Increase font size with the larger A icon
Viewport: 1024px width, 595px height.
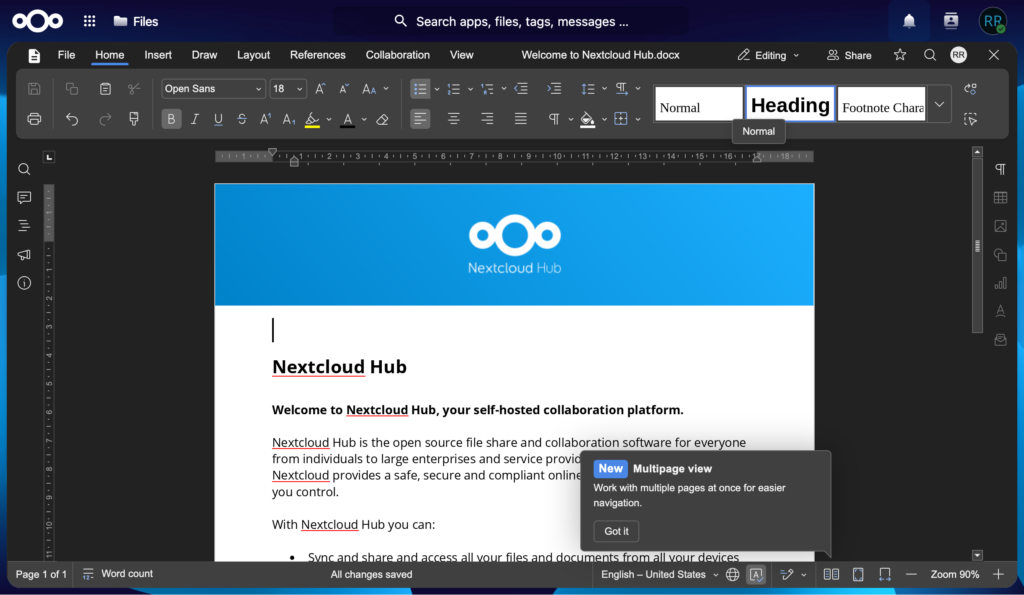pos(320,89)
